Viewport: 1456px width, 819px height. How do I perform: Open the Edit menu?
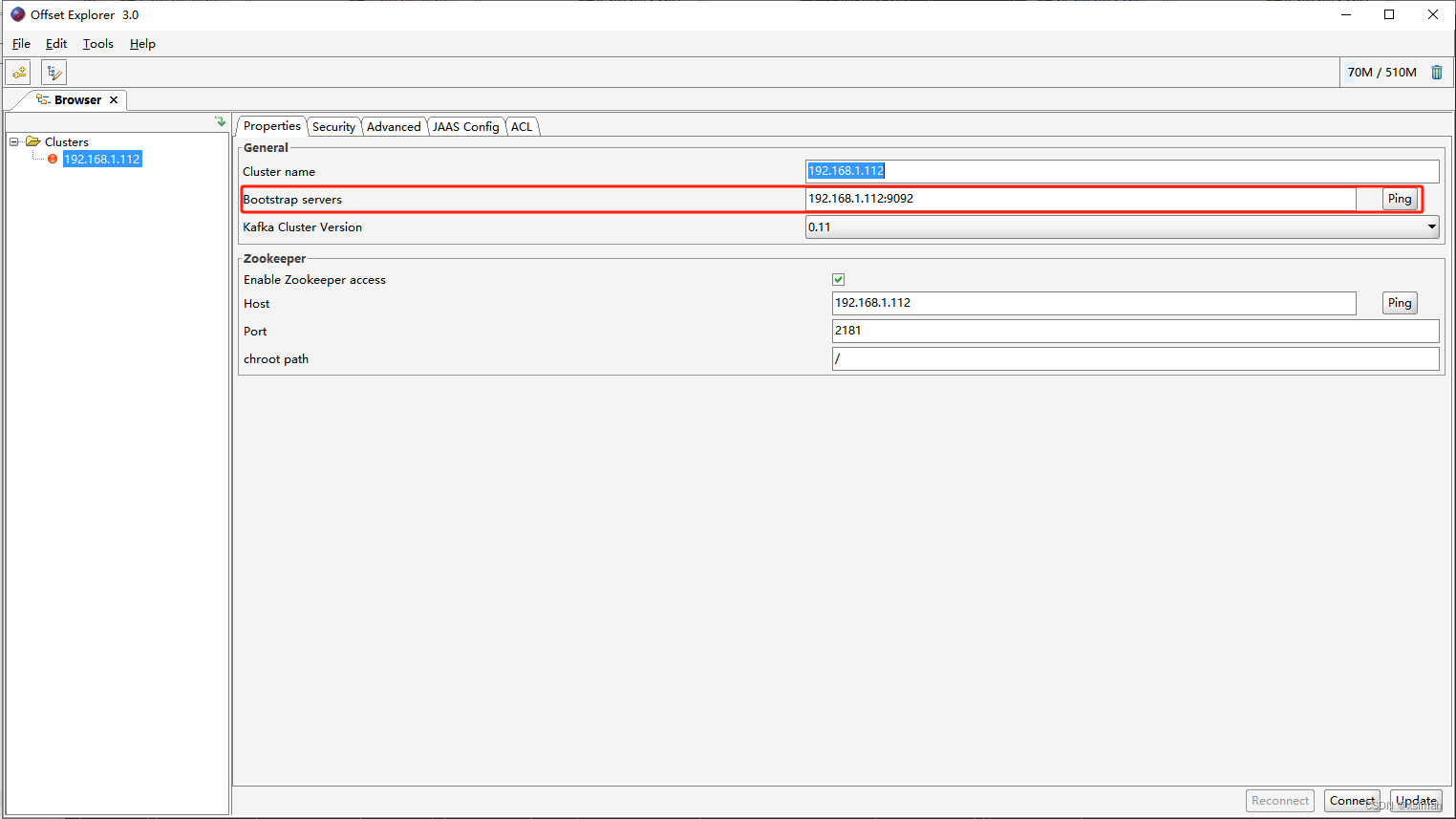tap(56, 44)
